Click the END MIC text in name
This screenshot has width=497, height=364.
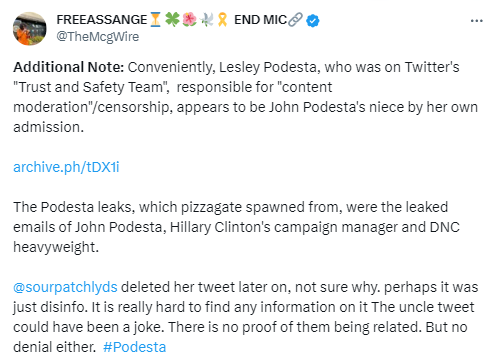click(x=260, y=20)
